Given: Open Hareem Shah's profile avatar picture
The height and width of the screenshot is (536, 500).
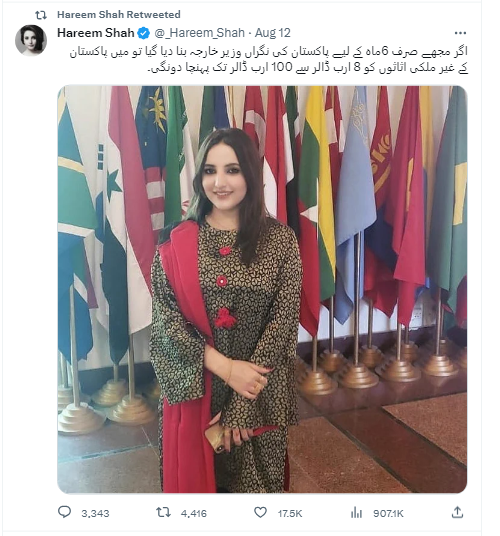Looking at the screenshot, I should point(31,40).
